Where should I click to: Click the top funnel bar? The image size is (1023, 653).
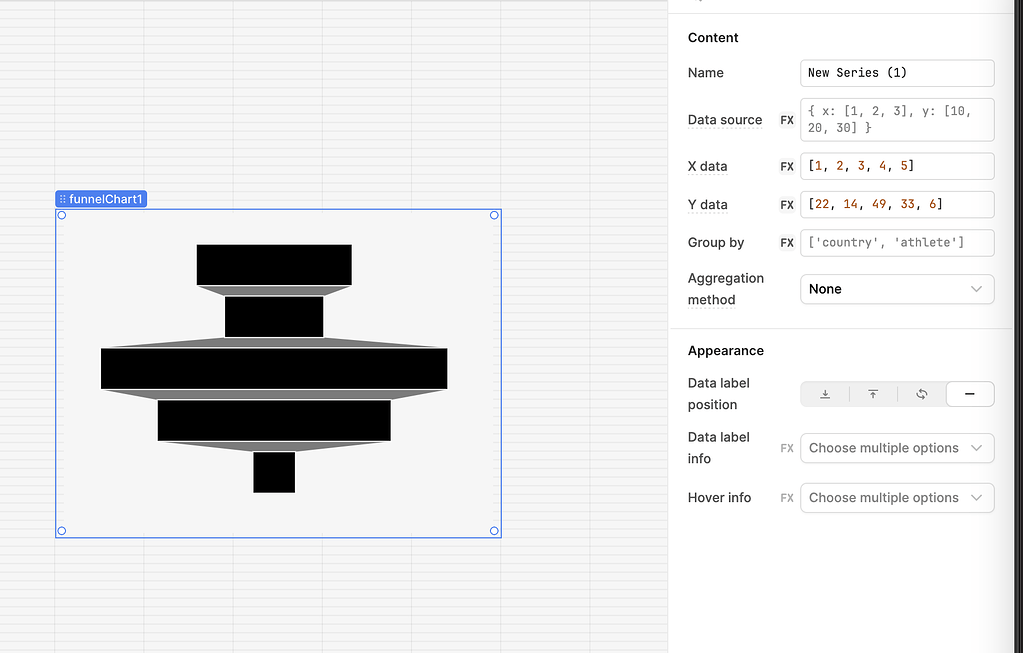(274, 265)
